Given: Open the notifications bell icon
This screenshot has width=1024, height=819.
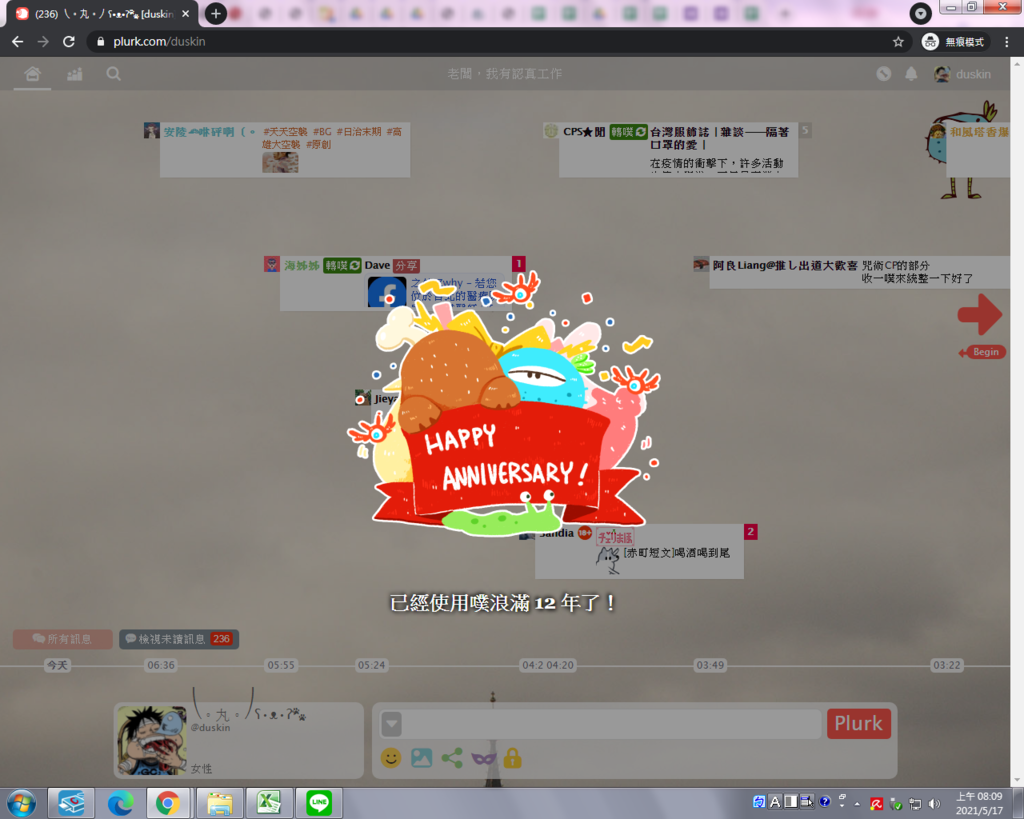Looking at the screenshot, I should 911,74.
